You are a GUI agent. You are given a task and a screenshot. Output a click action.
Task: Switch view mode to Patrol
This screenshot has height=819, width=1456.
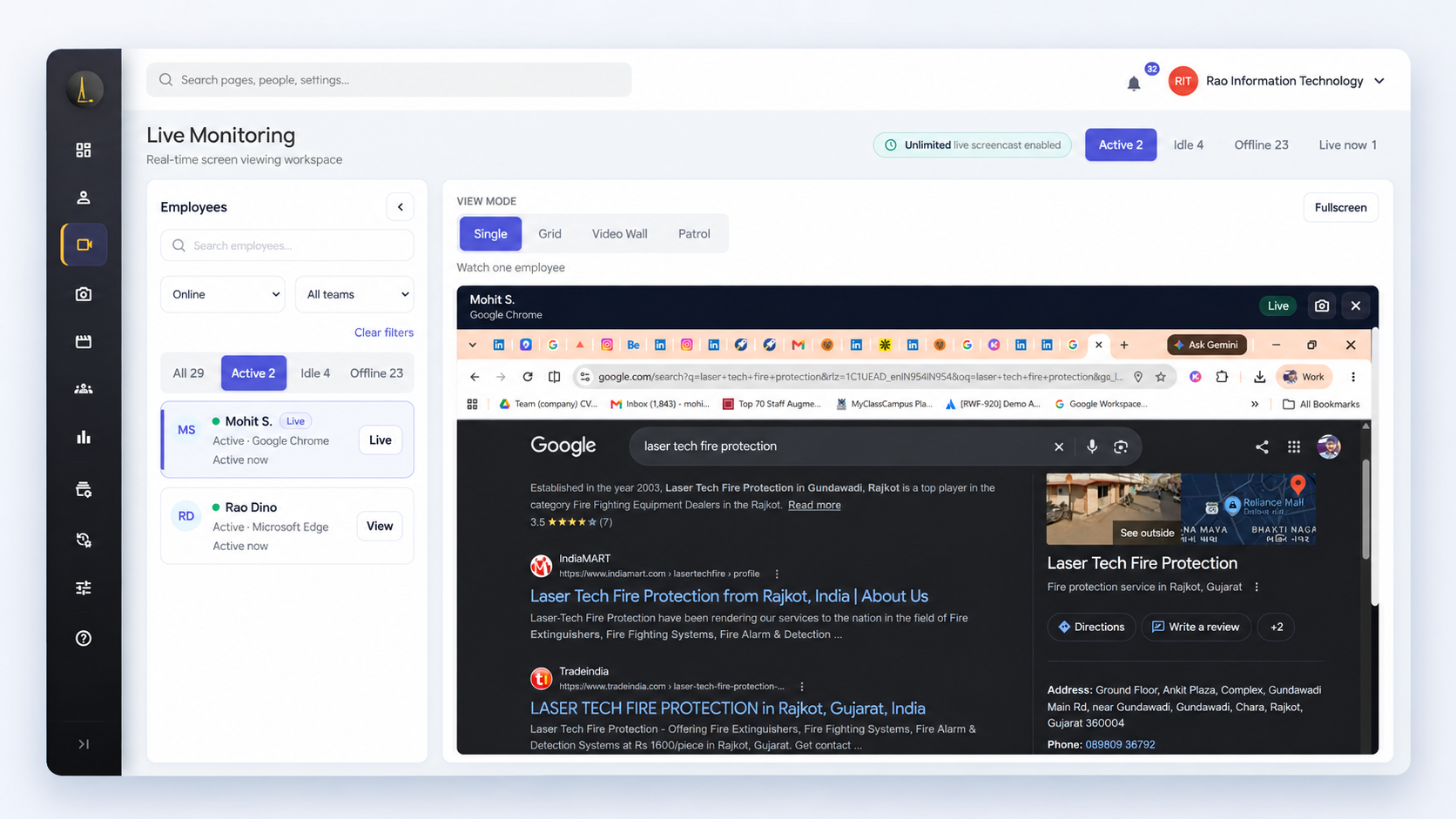coord(694,233)
